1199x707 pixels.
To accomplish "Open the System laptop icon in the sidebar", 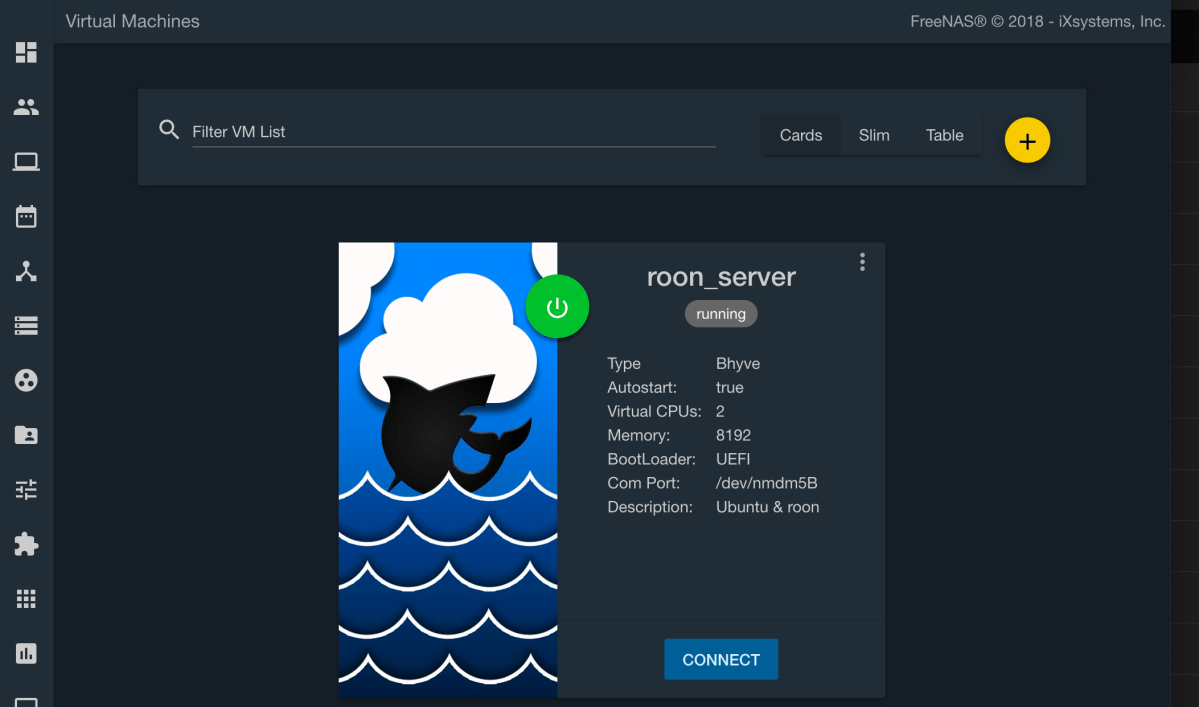I will tap(26, 162).
